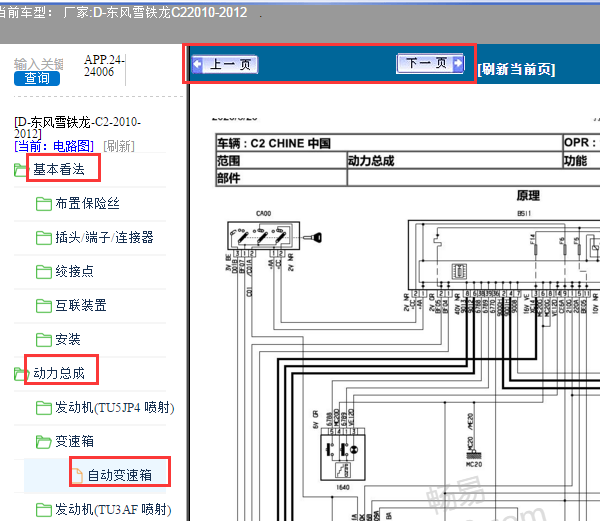Click the folder icon beside 基本看法
The image size is (600, 521).
coord(21,170)
